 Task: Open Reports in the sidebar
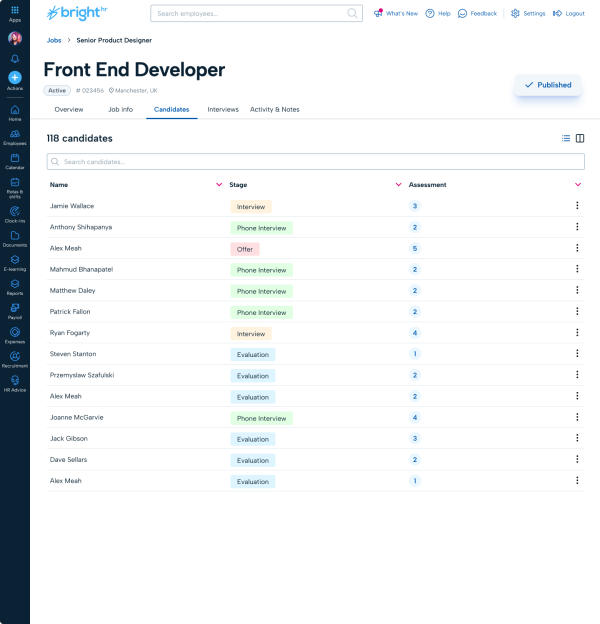15,287
